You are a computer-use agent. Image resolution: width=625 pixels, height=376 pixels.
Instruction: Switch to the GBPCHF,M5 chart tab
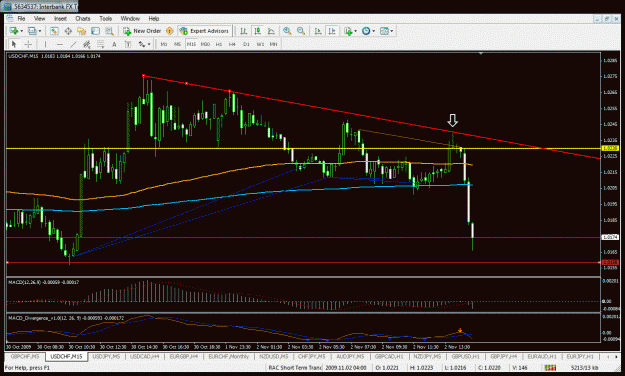pyautogui.click(x=25, y=356)
